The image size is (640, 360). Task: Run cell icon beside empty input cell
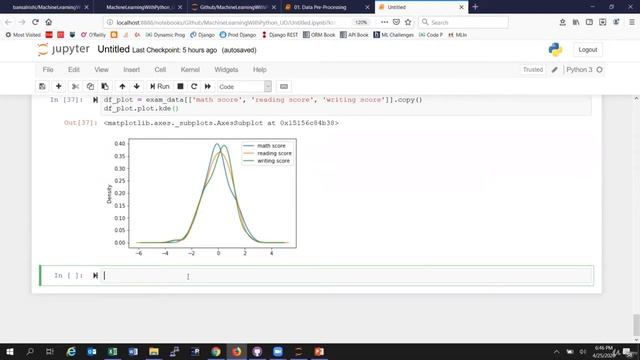[95, 276]
